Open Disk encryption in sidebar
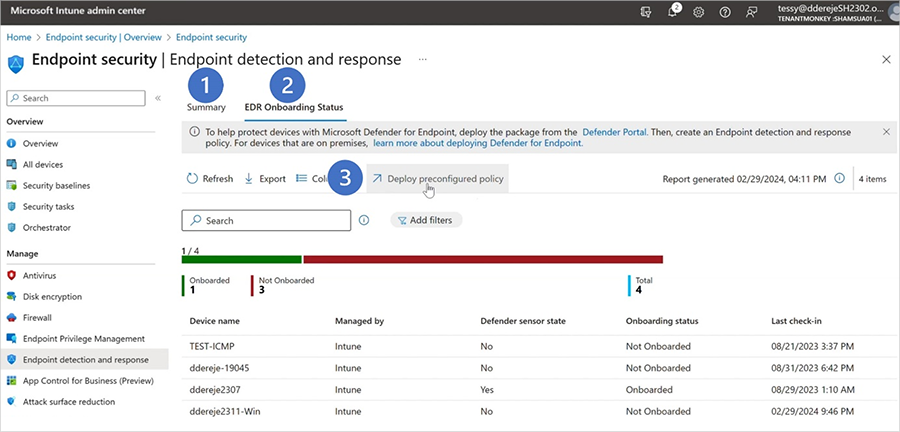Viewport: 900px width, 432px height. (52, 297)
